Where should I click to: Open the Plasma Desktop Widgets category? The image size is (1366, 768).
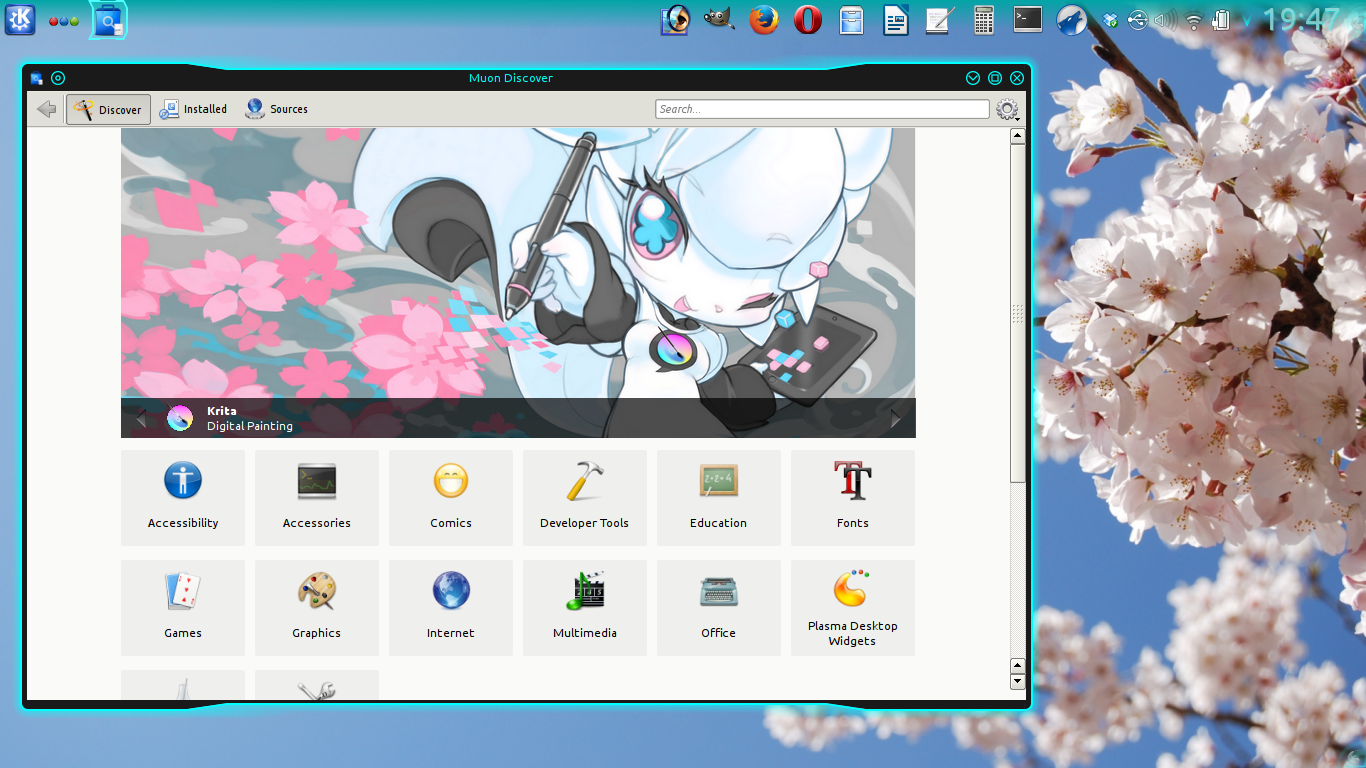click(853, 608)
